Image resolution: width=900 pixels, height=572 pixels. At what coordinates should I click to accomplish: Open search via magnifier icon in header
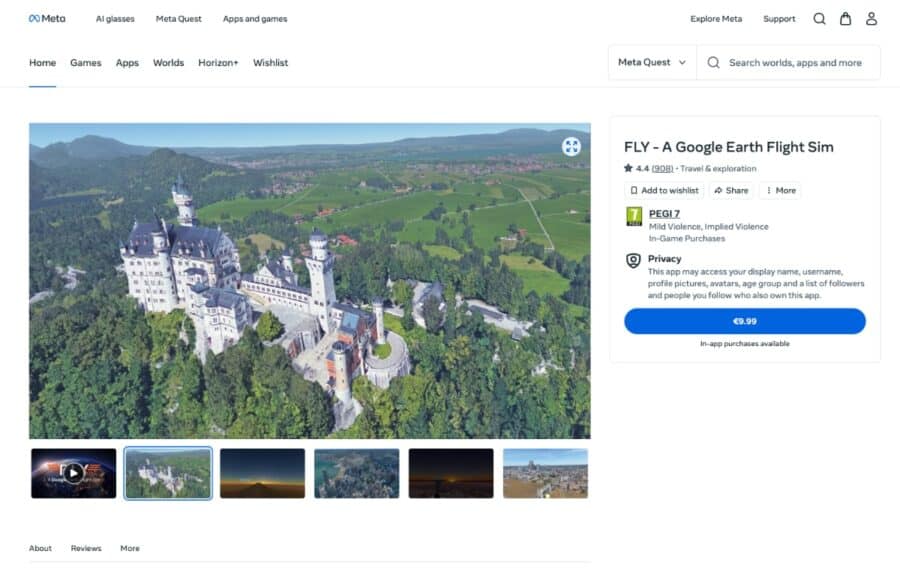click(819, 19)
